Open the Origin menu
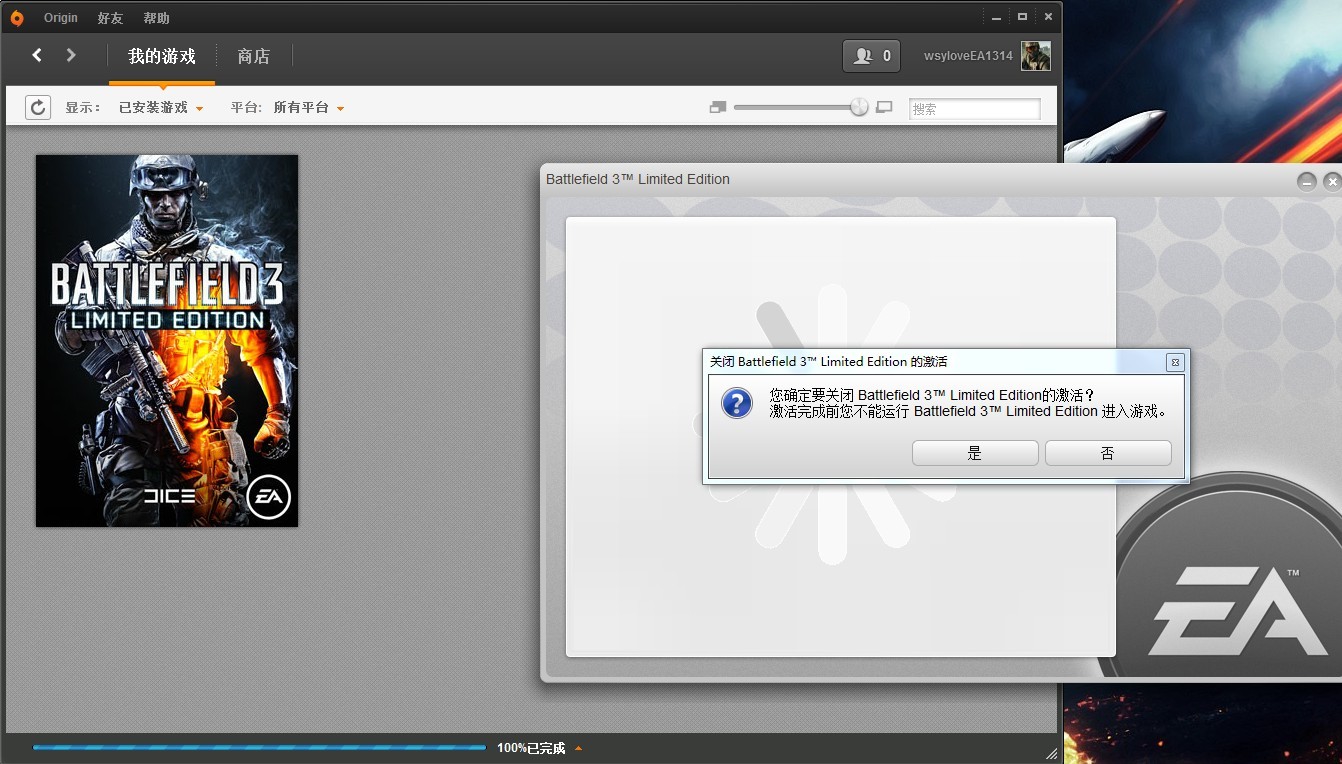 pos(61,18)
